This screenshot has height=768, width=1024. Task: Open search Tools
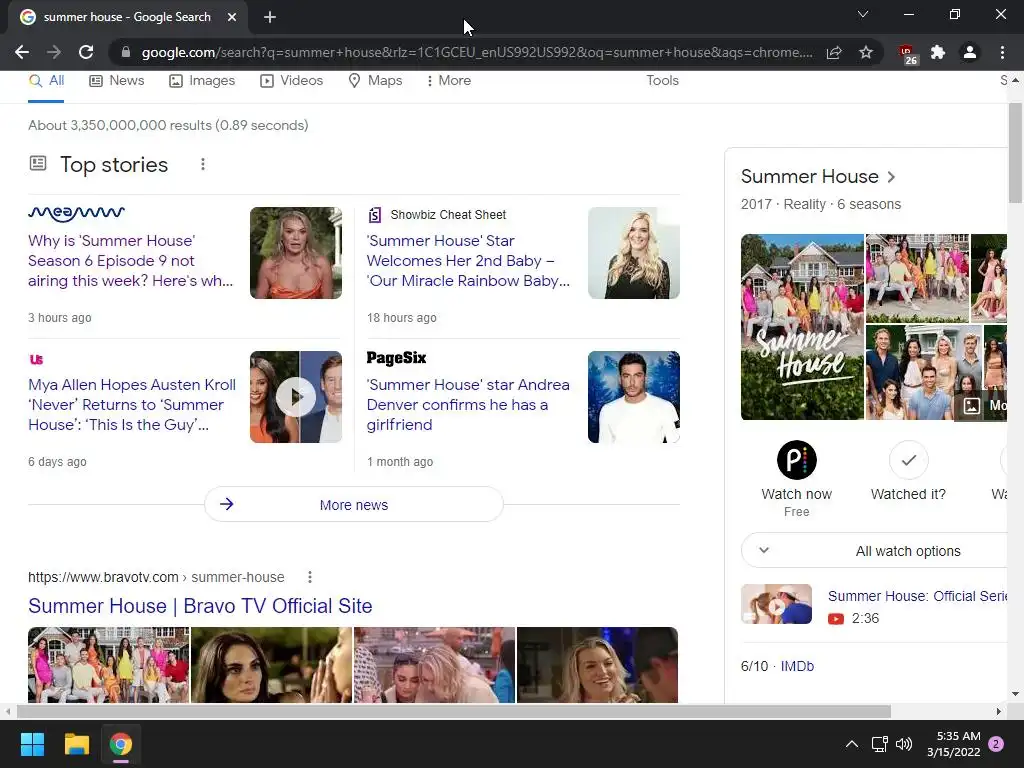662,80
